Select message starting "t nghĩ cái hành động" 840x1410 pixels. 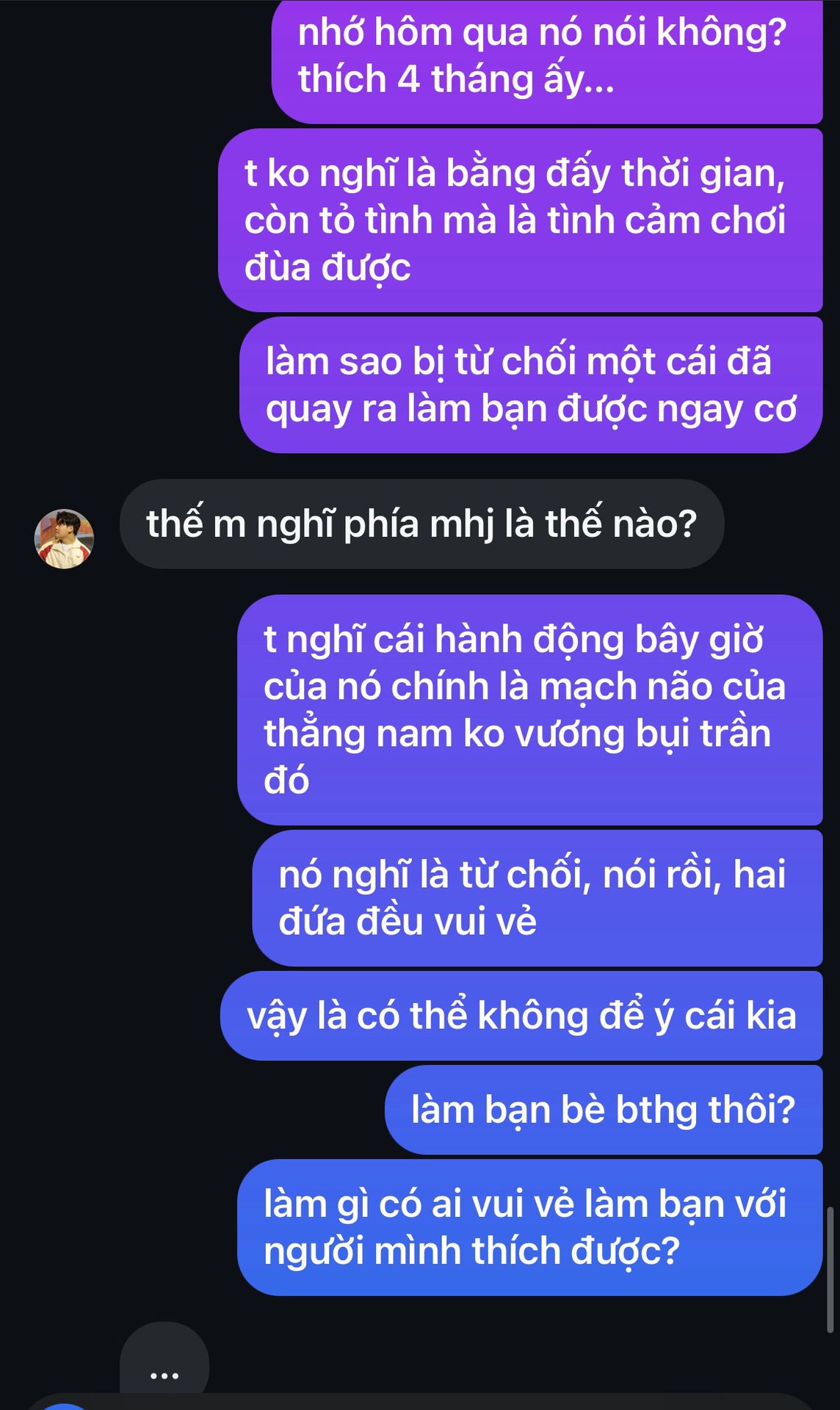[x=530, y=709]
